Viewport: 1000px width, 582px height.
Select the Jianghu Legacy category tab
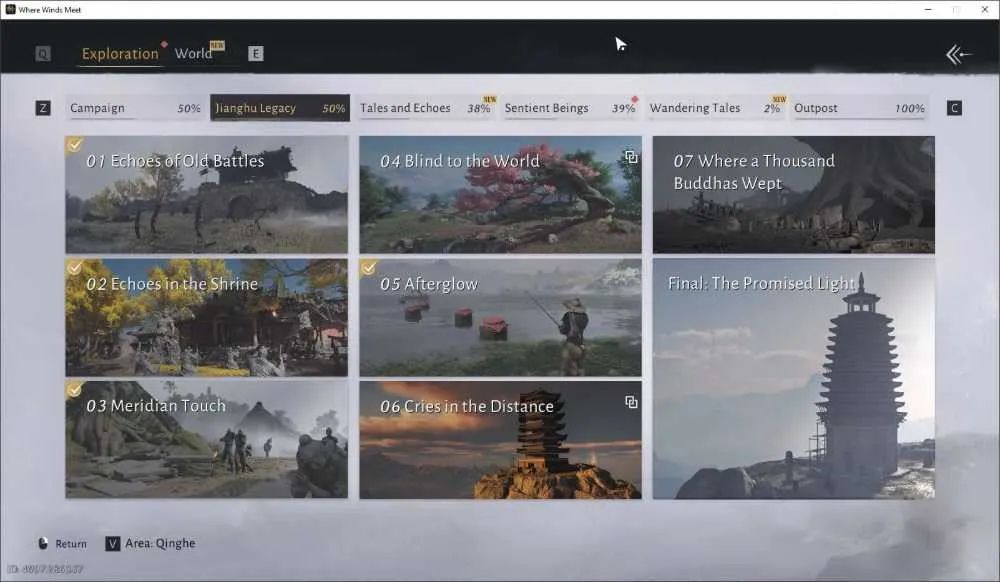coord(280,108)
